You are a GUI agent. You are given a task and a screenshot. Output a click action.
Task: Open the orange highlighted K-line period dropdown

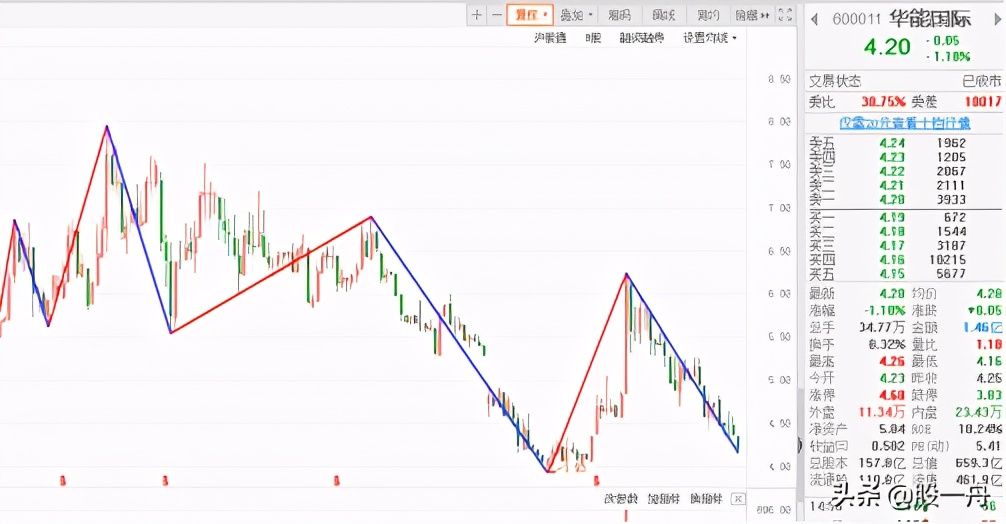530,15
